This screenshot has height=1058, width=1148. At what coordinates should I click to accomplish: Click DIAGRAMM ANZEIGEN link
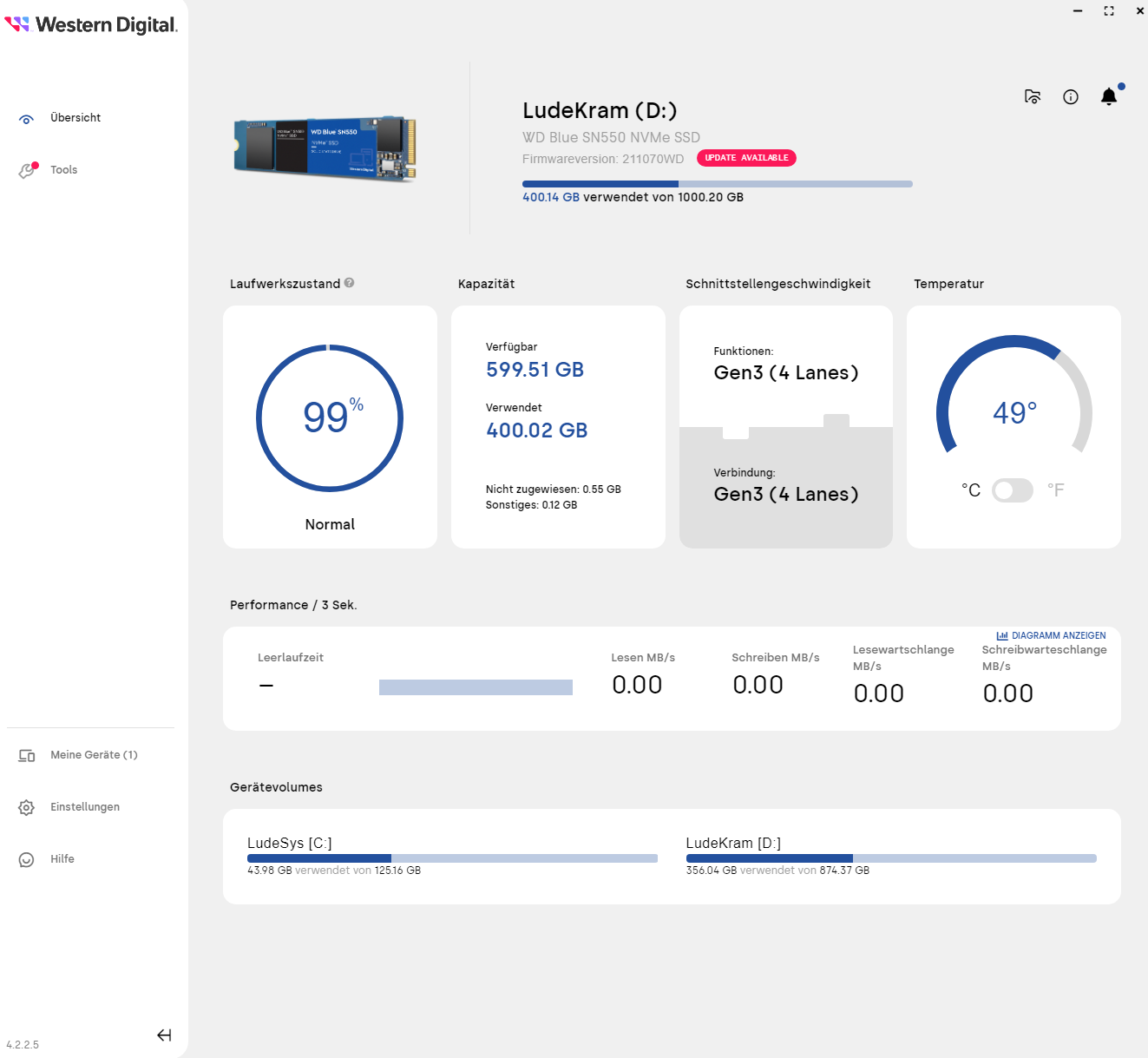point(1059,636)
